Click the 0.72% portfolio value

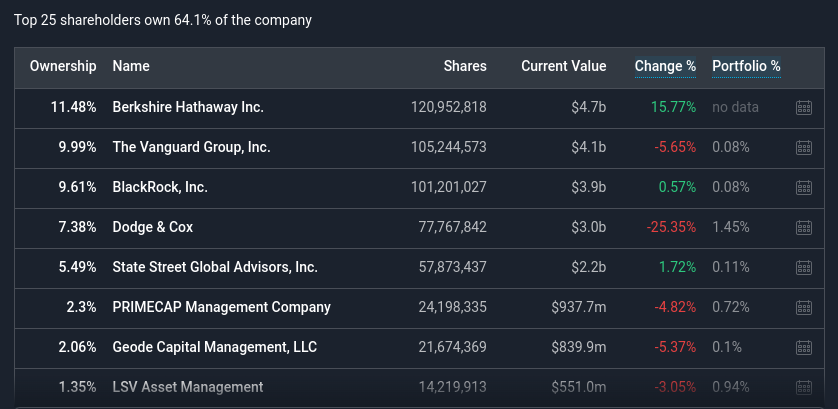731,307
